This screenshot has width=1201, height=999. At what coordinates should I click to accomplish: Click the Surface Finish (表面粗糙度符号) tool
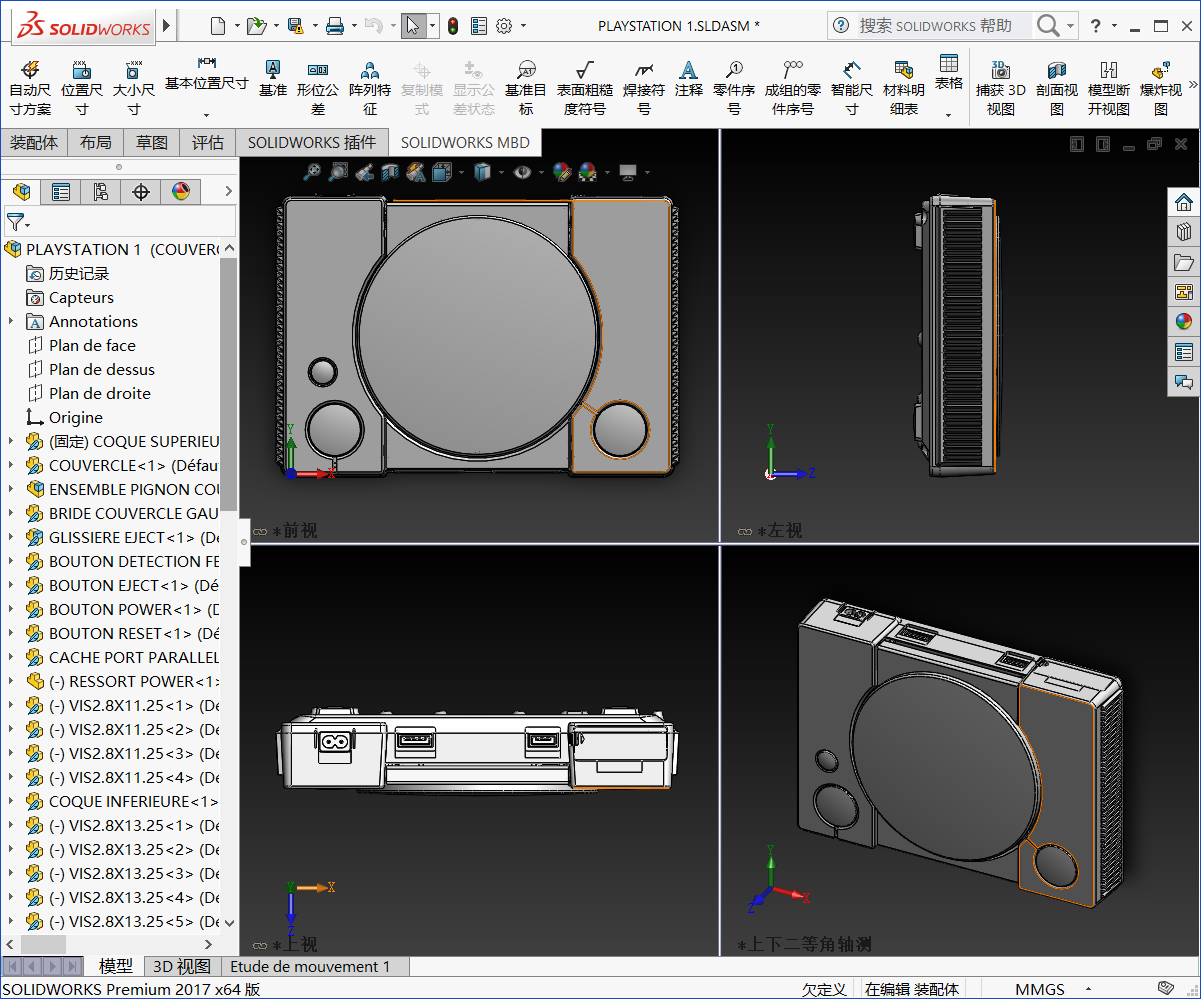coord(585,87)
